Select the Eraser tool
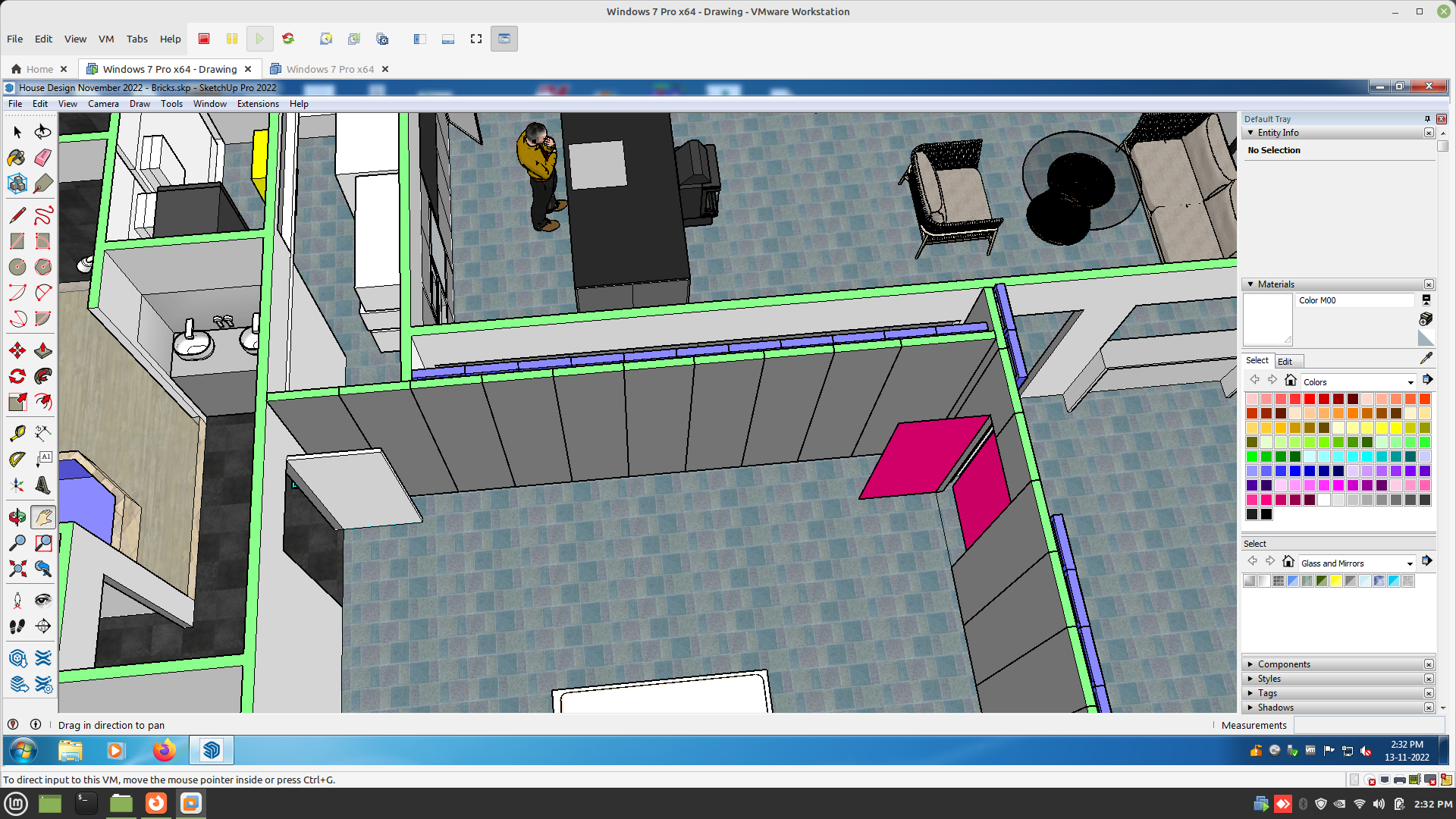This screenshot has height=819, width=1456. pyautogui.click(x=43, y=157)
